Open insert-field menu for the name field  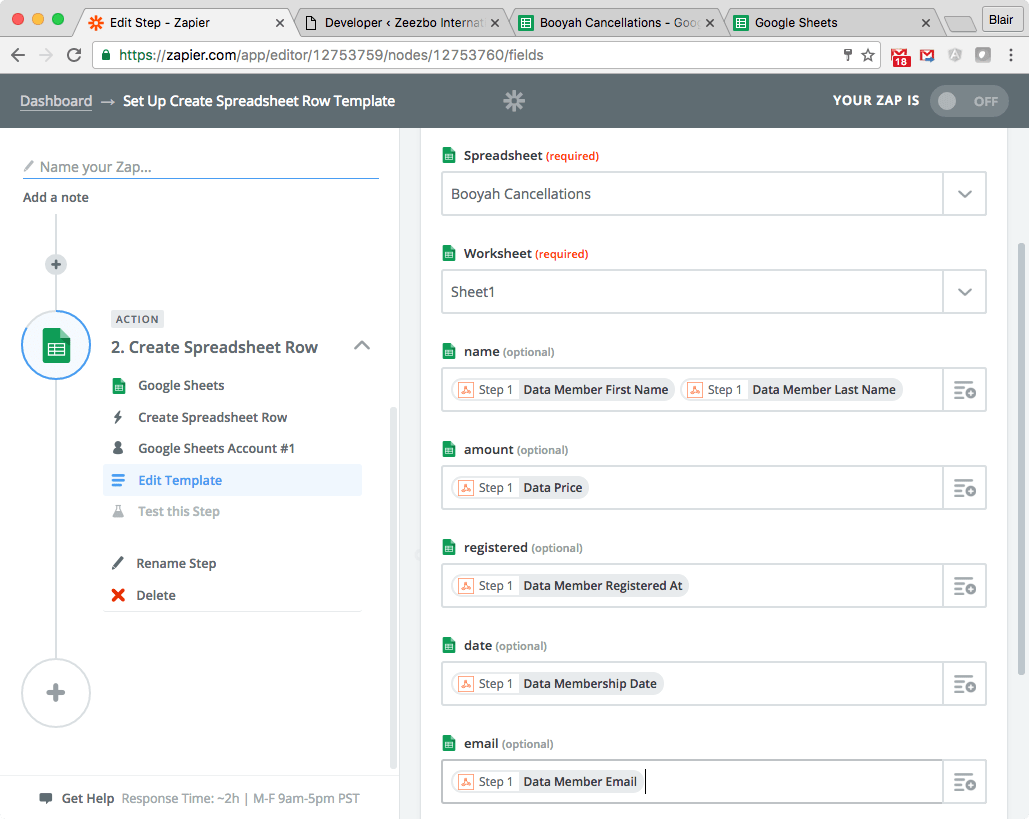pyautogui.click(x=964, y=390)
